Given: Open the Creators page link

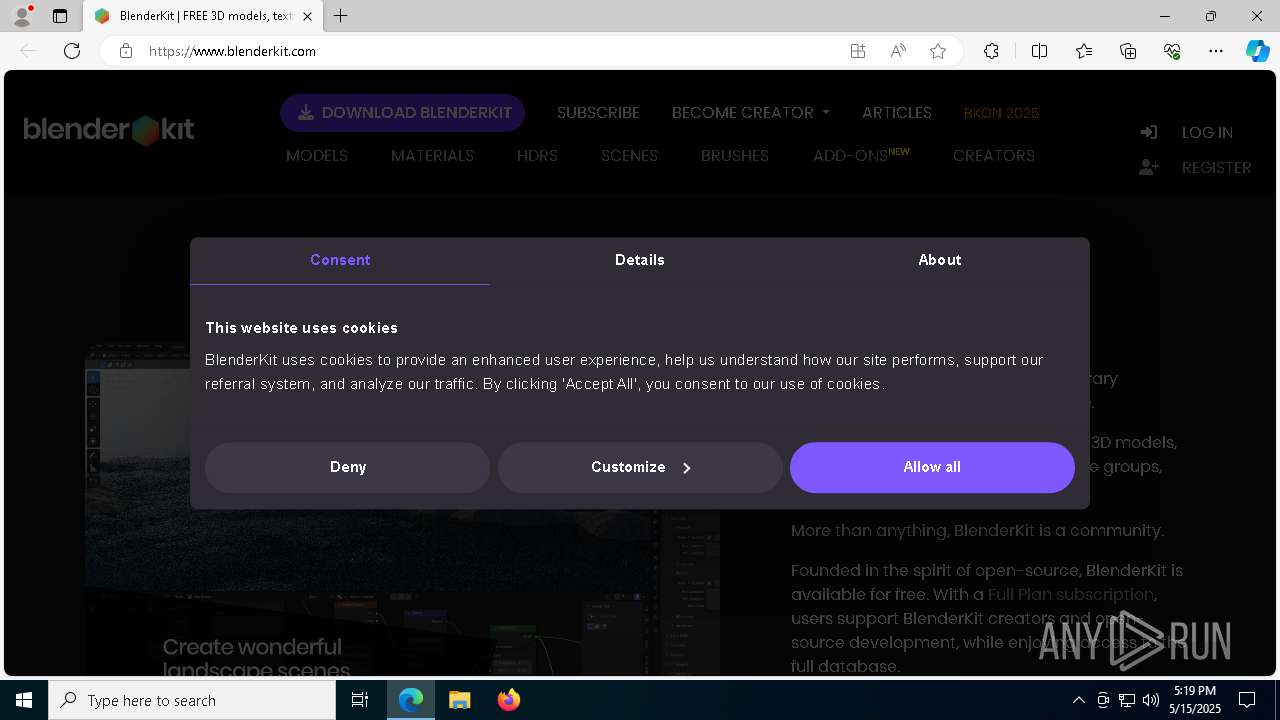Looking at the screenshot, I should [x=994, y=156].
